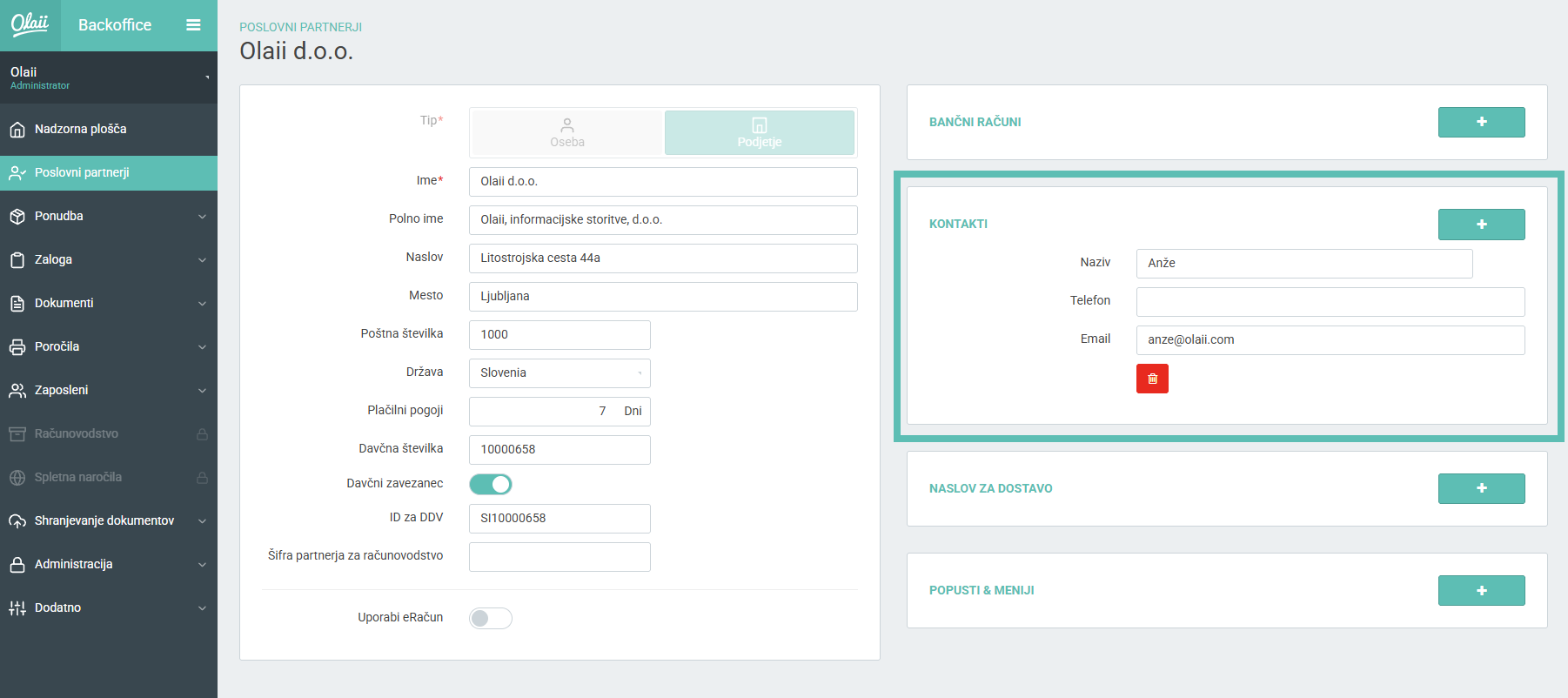Delete the Anže contact with the red trash icon
The image size is (1568, 698).
(x=1152, y=379)
